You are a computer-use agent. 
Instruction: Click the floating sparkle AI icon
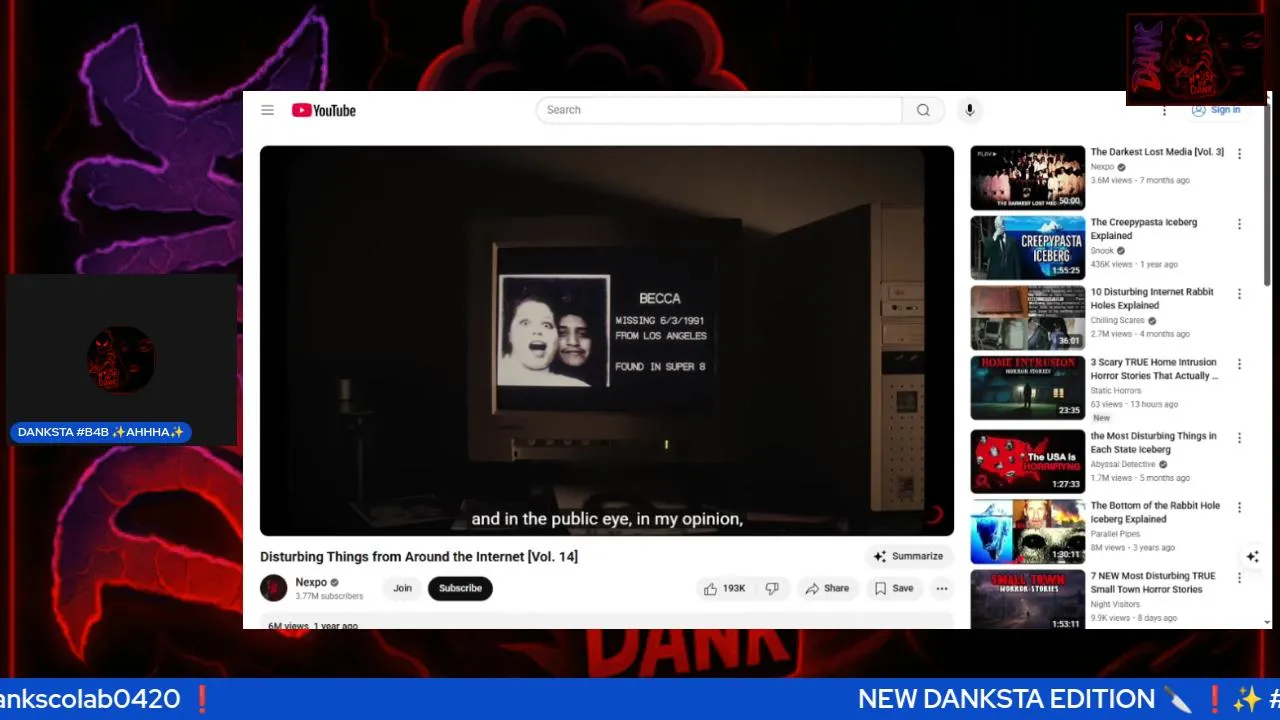[1252, 557]
